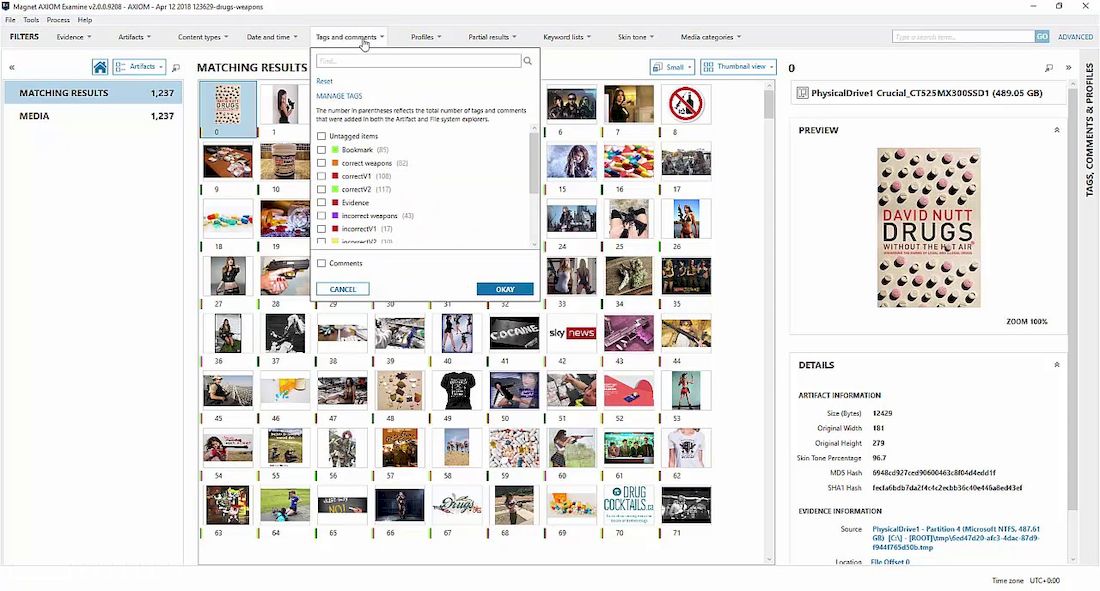The image size is (1100, 591).
Task: Open the Evidence filter dropdown
Action: 74,37
